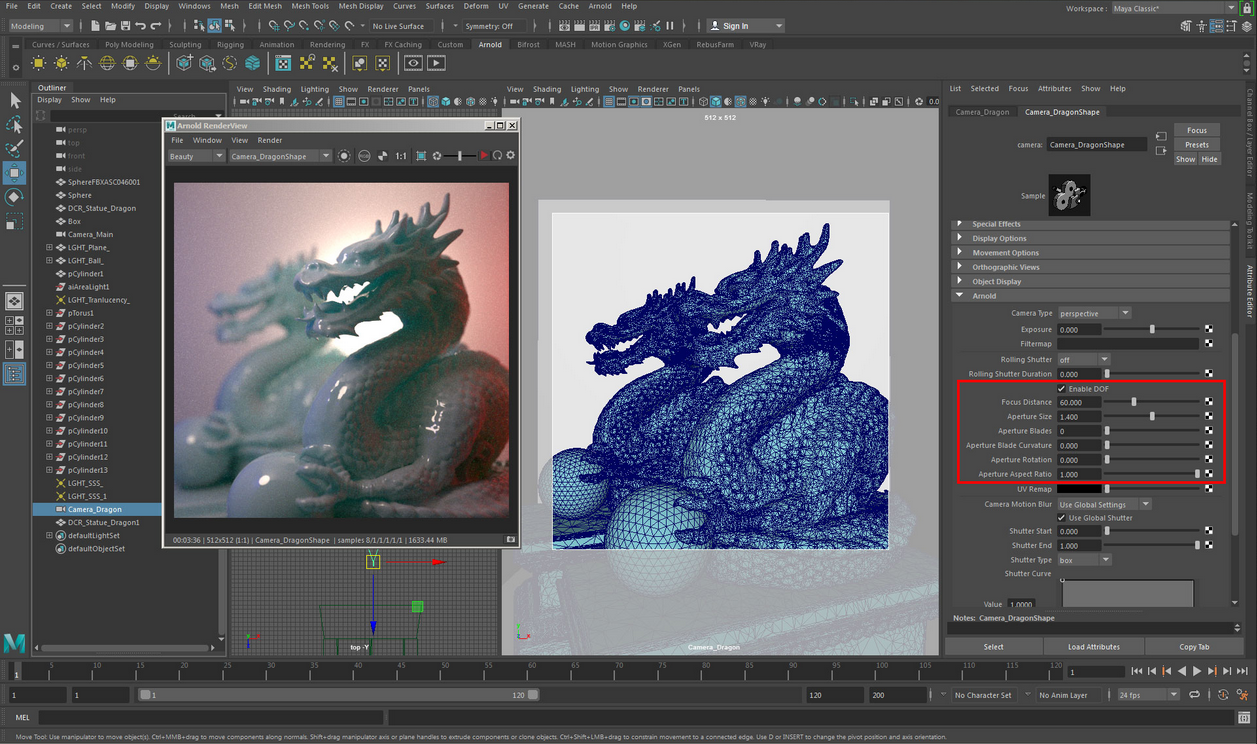The width and height of the screenshot is (1257, 744).
Task: Expand the defaultLightSet outliner node
Action: click(49, 536)
